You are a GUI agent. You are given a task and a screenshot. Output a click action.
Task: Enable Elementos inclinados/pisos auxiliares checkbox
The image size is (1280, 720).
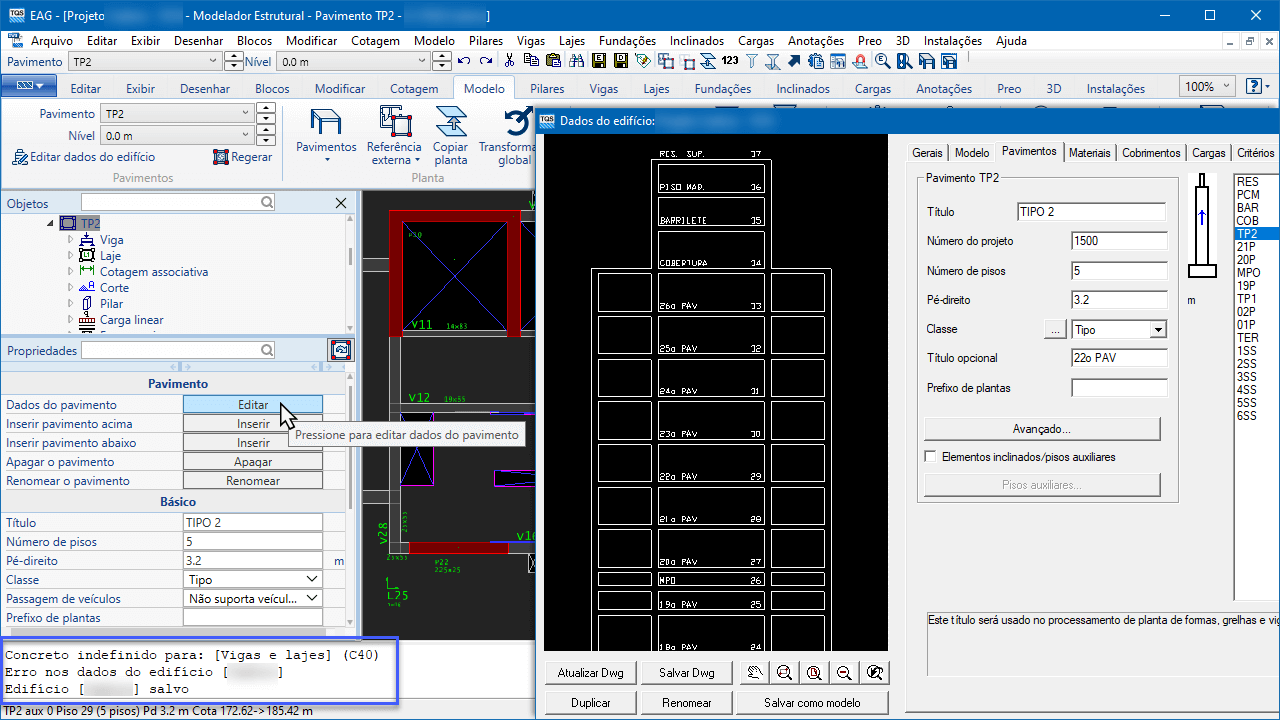[931, 457]
